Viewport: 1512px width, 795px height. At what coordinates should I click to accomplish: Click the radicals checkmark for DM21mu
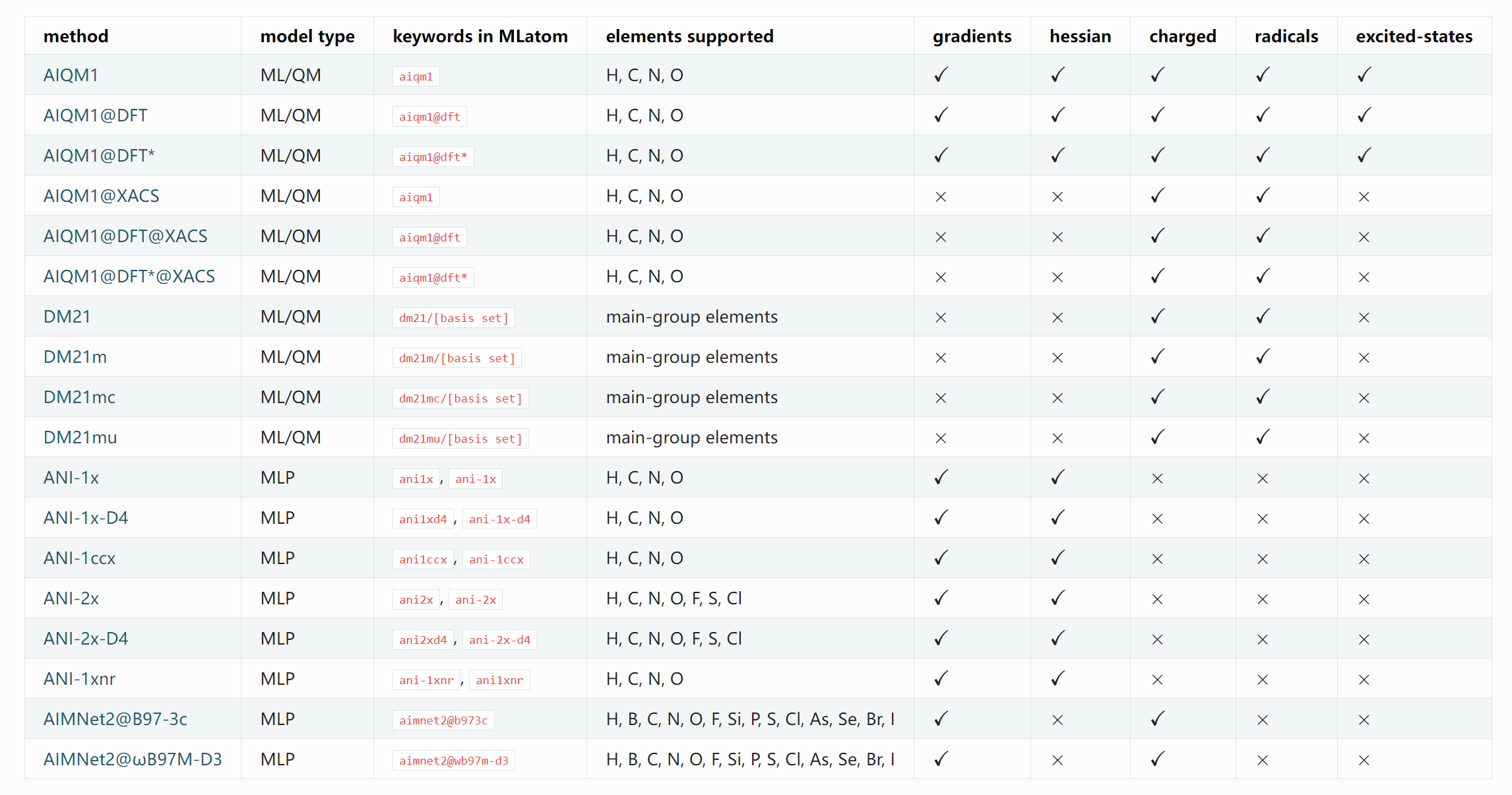click(x=1263, y=437)
